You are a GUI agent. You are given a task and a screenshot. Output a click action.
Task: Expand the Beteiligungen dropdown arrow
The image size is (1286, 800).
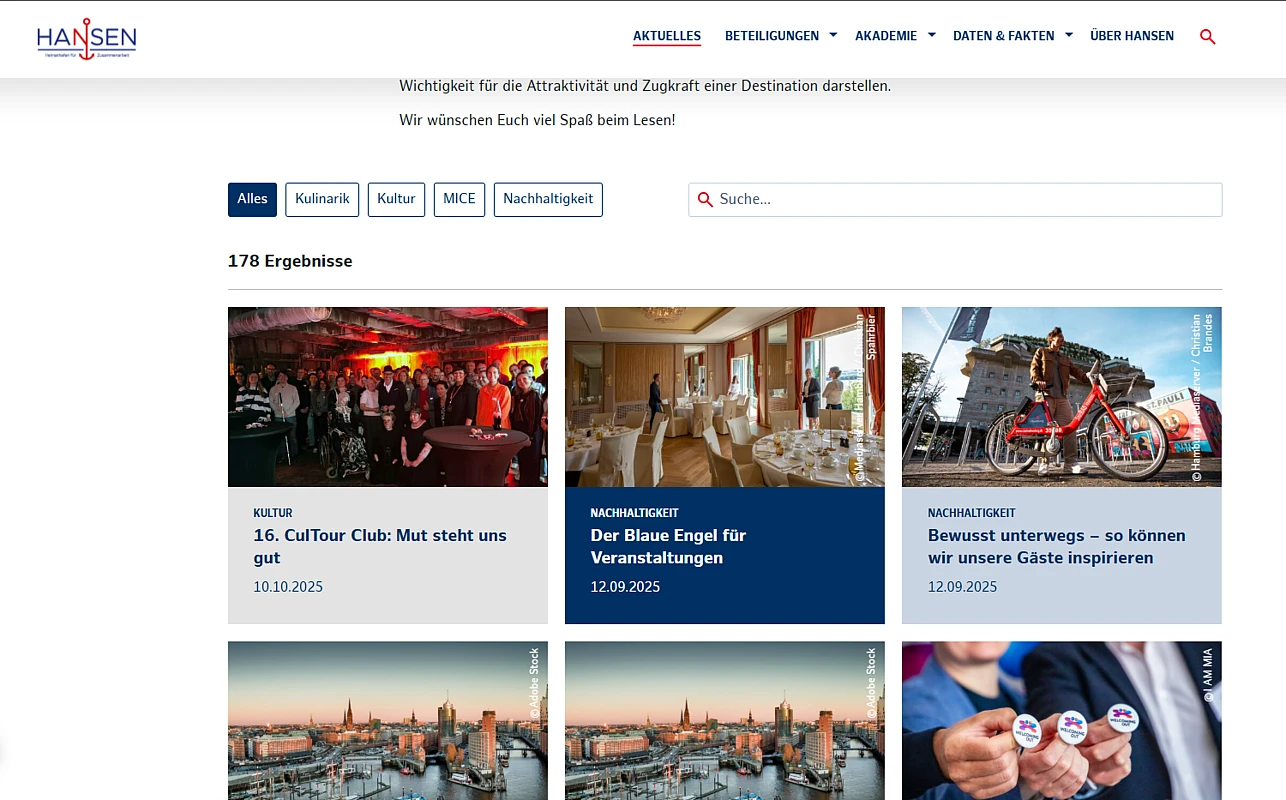833,35
